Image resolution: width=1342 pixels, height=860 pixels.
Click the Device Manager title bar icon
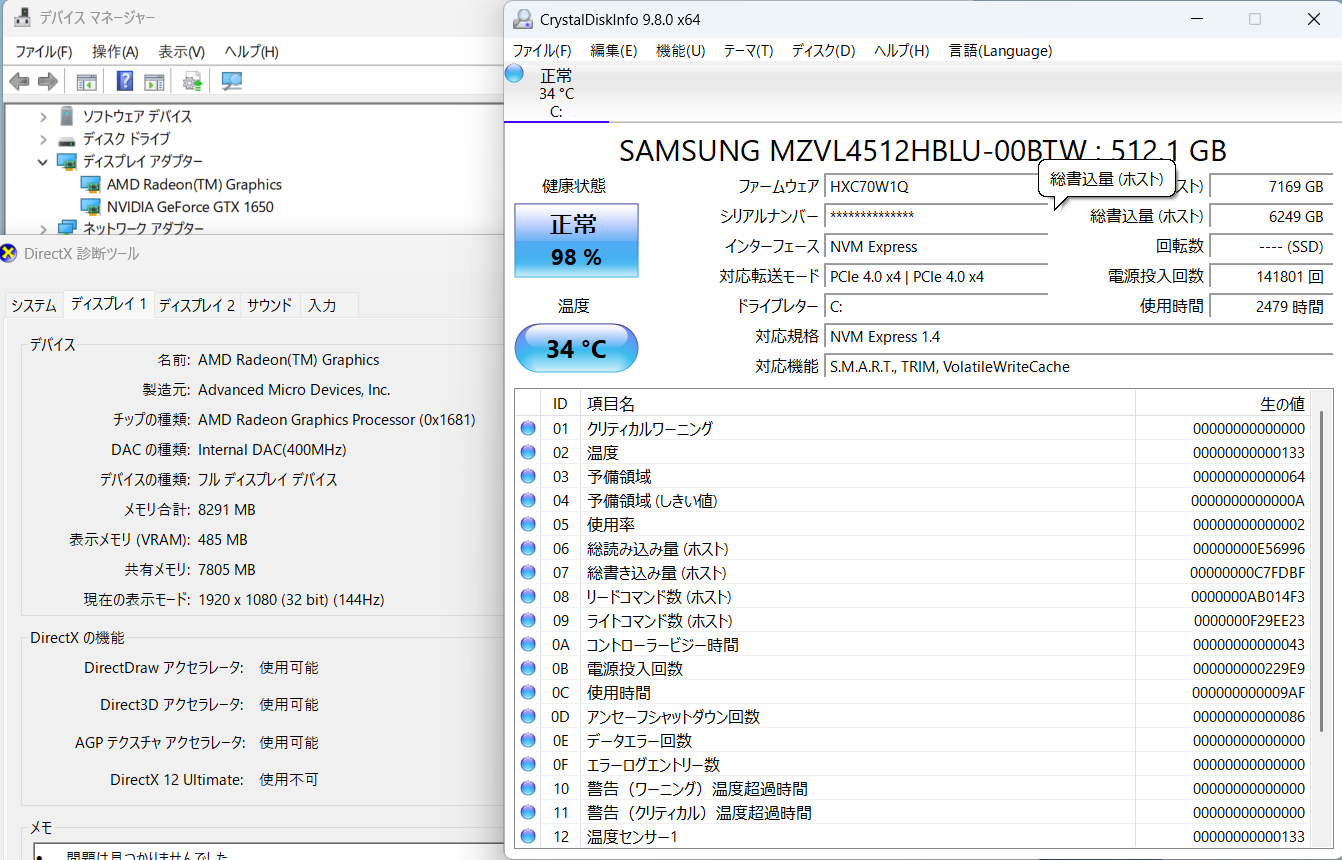[x=21, y=17]
